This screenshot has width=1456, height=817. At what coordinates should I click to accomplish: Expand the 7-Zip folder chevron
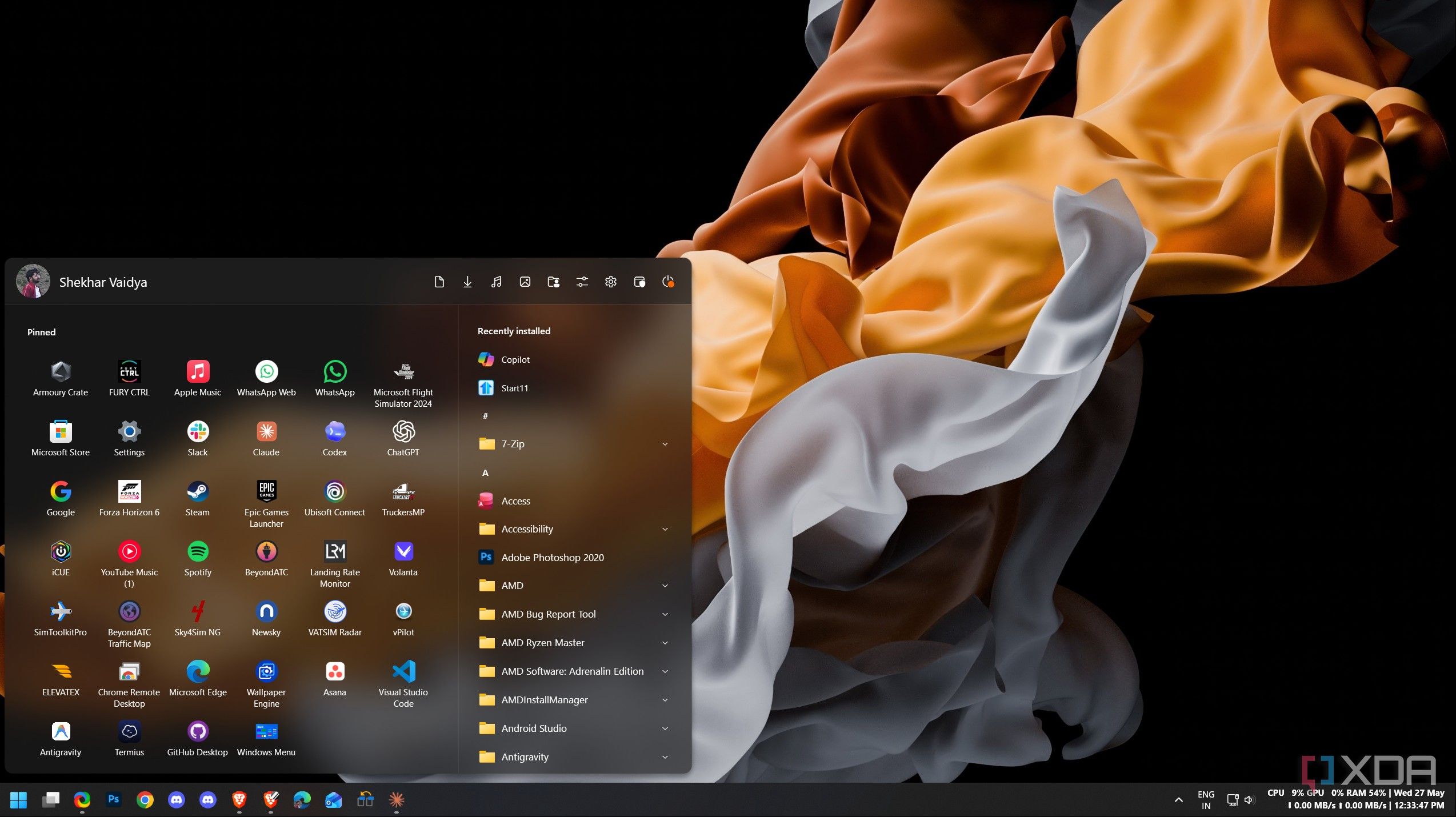[665, 444]
